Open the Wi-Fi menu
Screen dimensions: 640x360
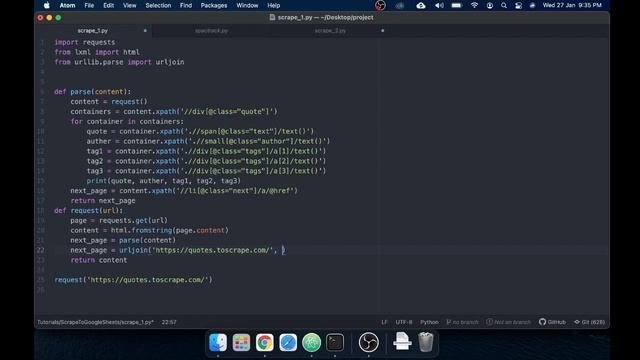(474, 5)
